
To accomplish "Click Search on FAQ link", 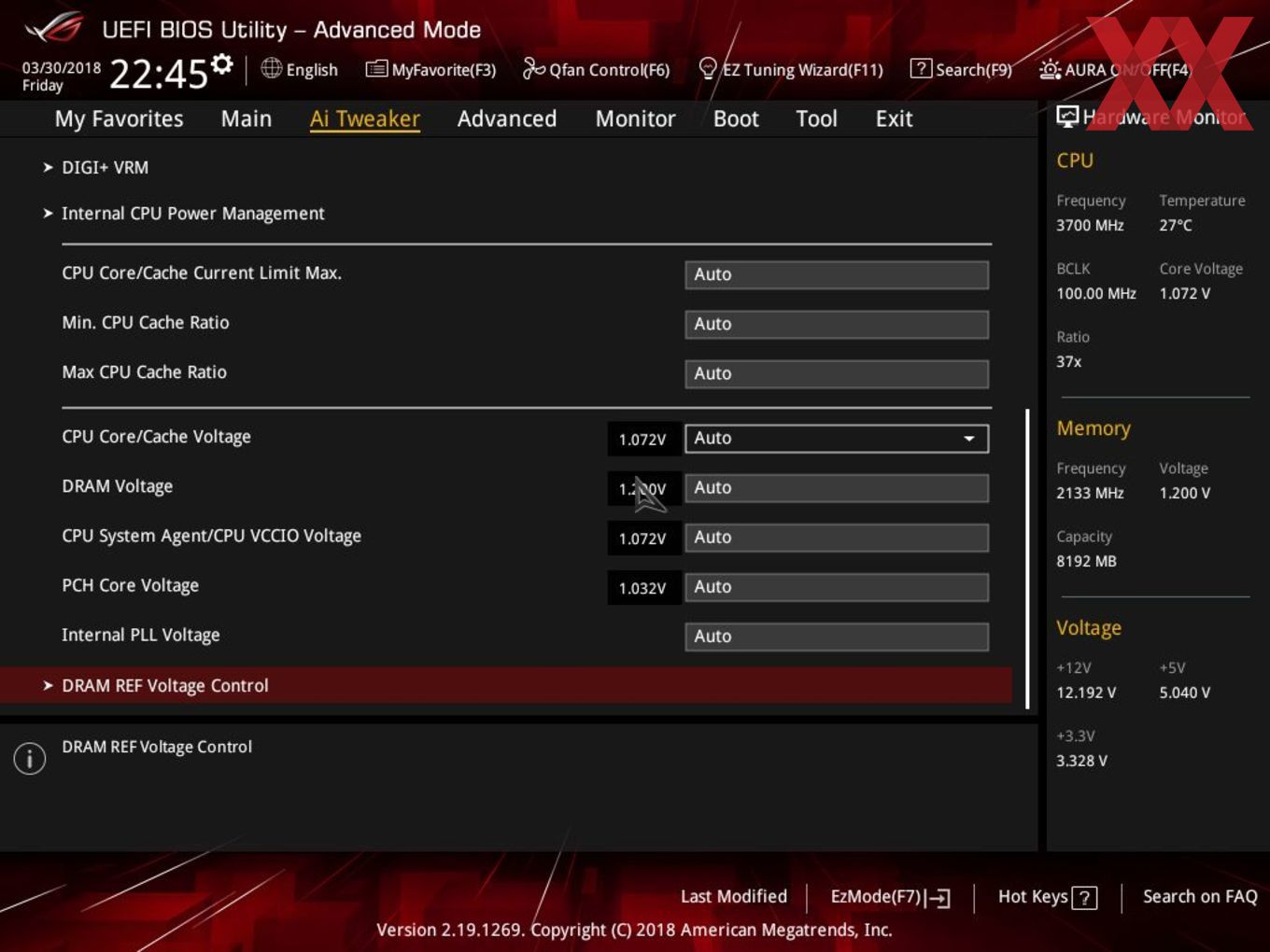I will [1200, 896].
